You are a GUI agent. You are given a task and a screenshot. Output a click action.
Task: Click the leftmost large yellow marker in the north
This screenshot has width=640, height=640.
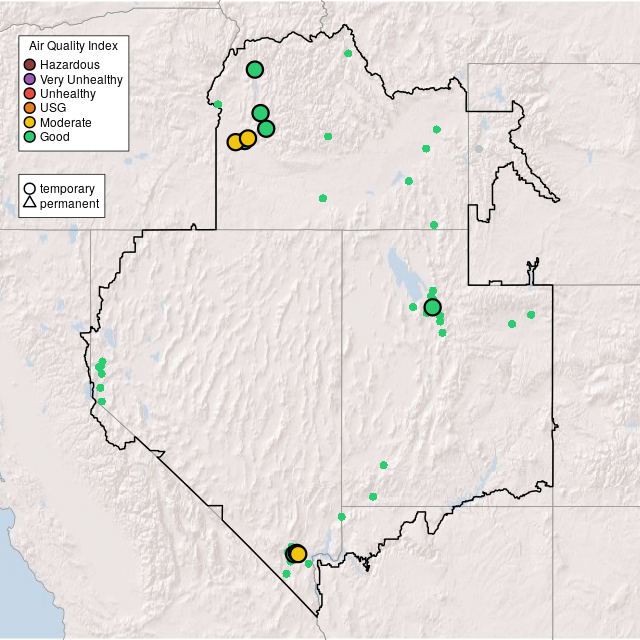pyautogui.click(x=235, y=142)
